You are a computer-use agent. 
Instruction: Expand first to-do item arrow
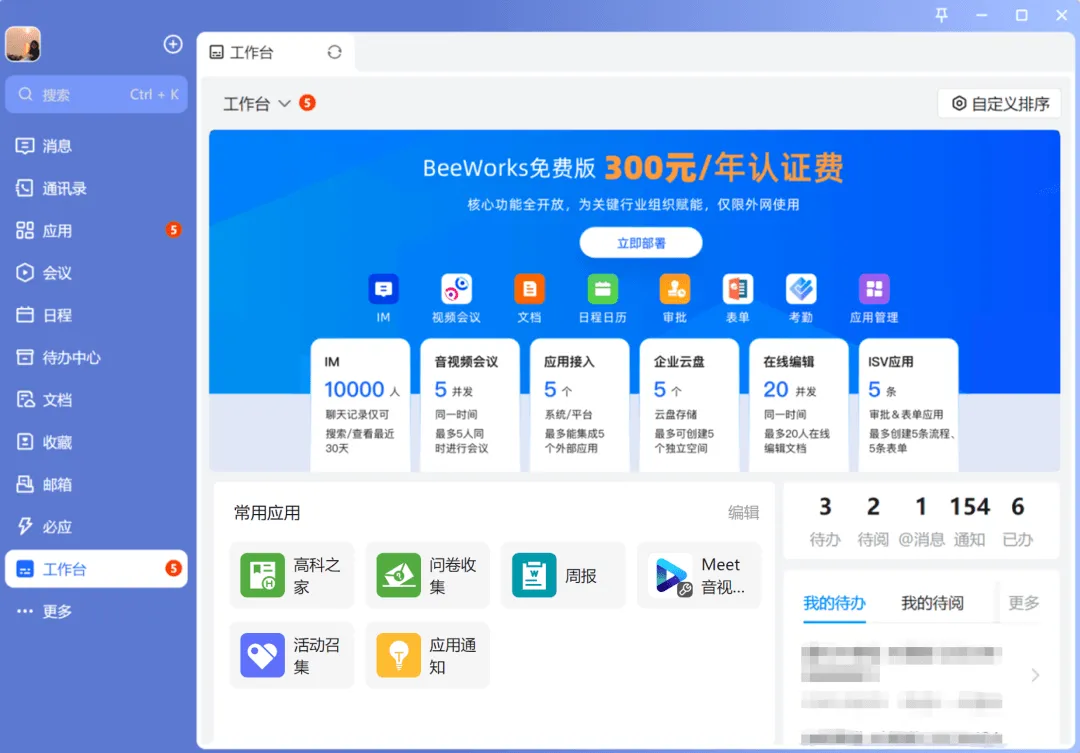pyautogui.click(x=1035, y=675)
